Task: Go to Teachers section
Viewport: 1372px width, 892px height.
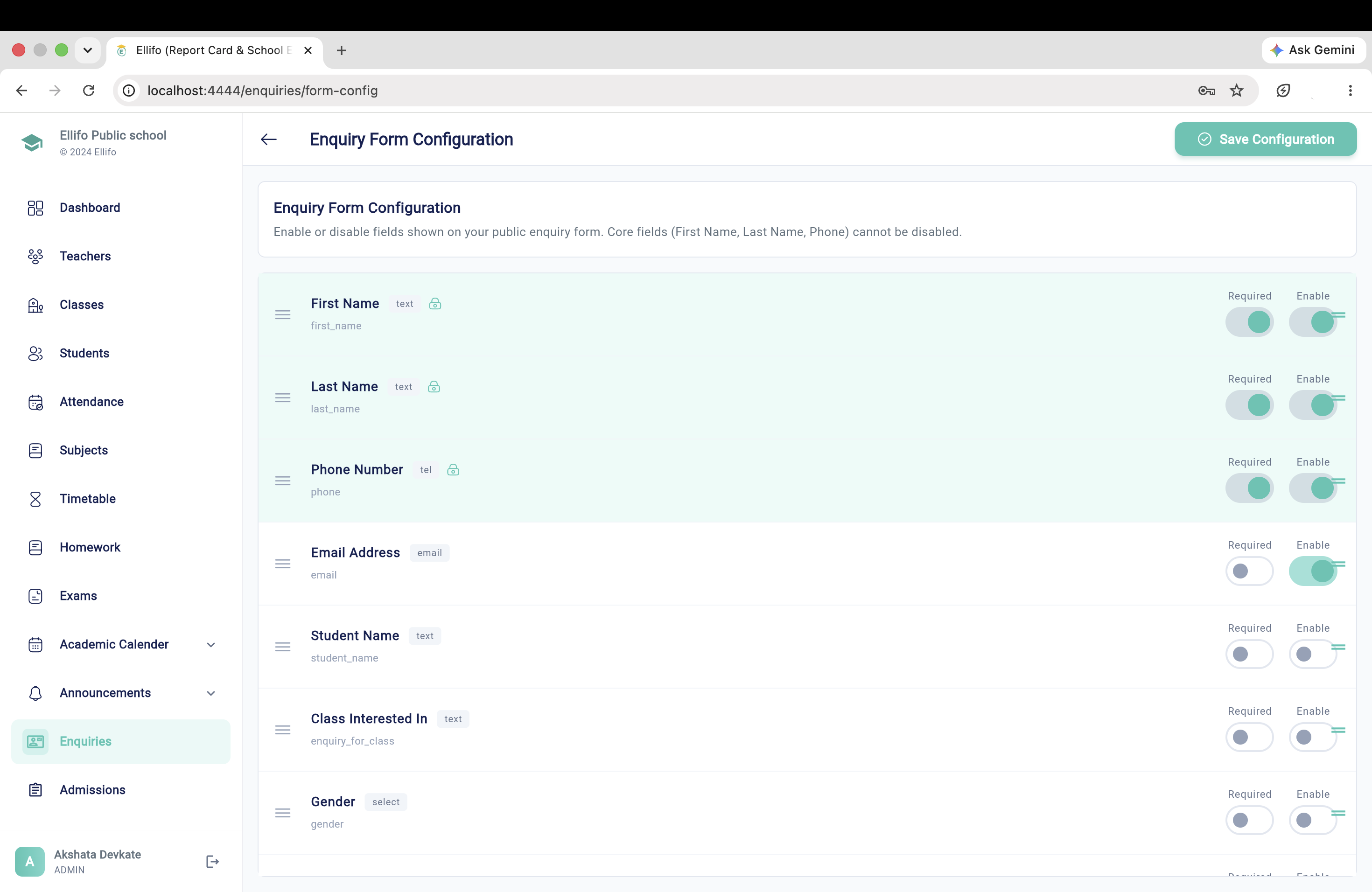Action: coord(120,257)
